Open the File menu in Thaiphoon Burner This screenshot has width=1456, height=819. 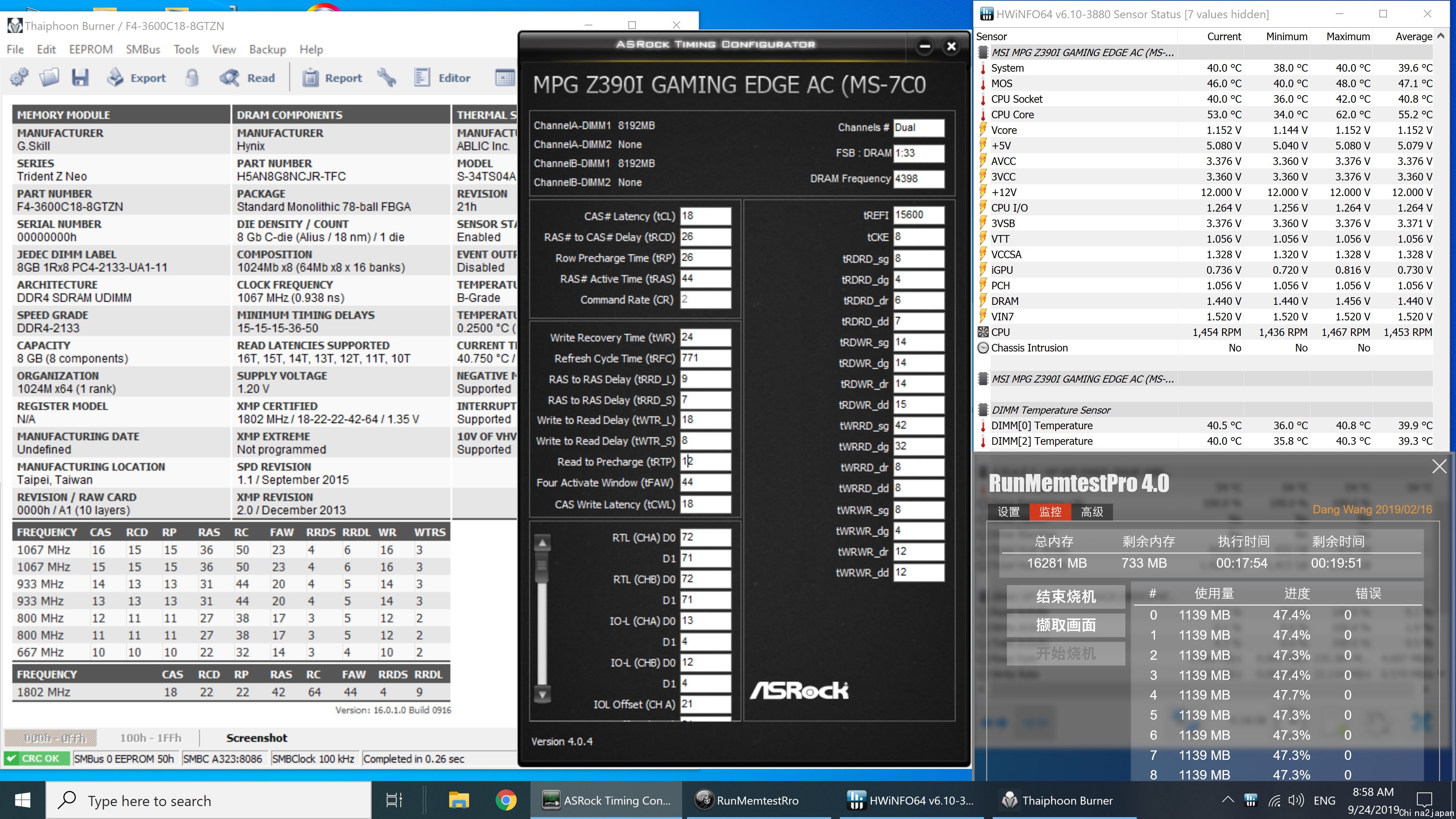pyautogui.click(x=15, y=49)
